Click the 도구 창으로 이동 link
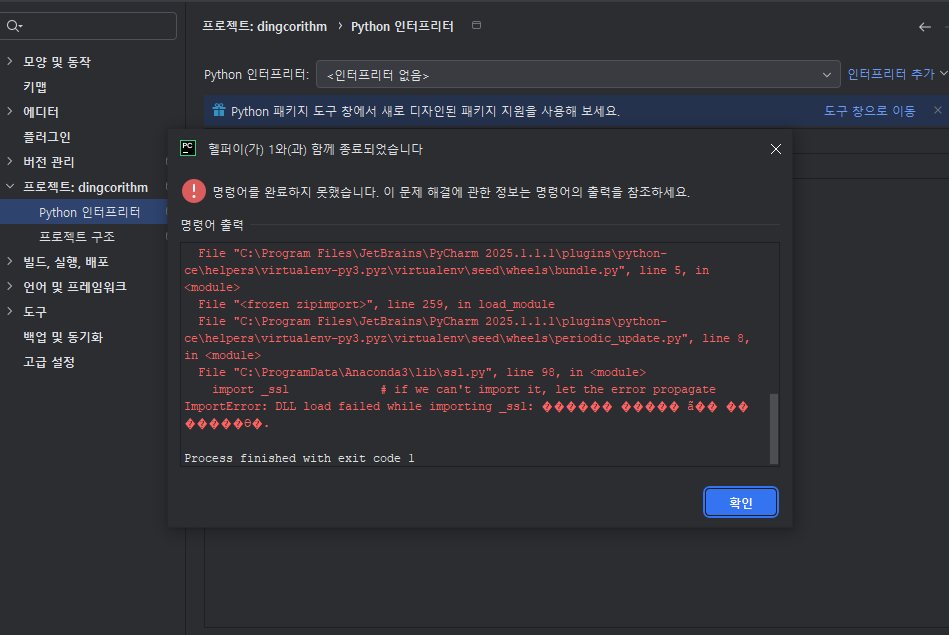This screenshot has height=635, width=949. pyautogui.click(x=869, y=111)
